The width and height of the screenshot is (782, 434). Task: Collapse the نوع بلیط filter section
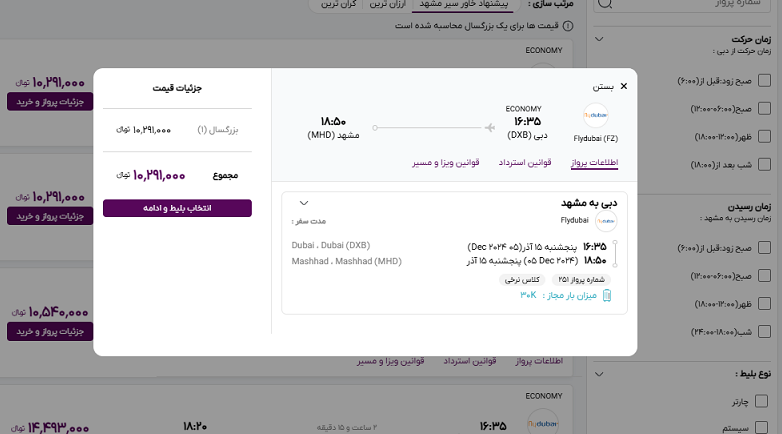(x=599, y=374)
